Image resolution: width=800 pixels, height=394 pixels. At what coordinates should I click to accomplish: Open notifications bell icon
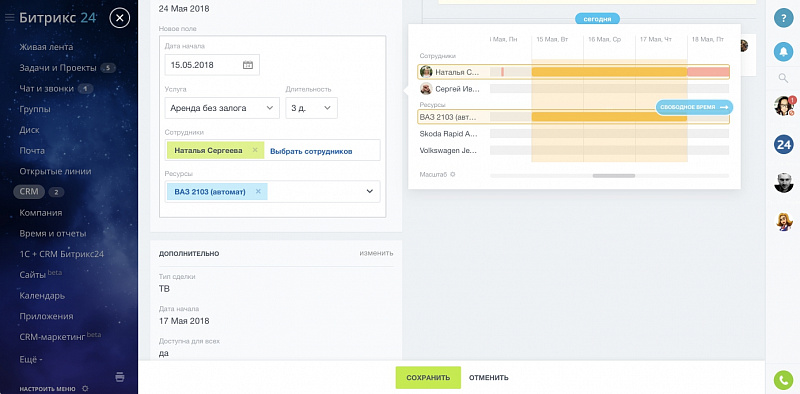(x=783, y=51)
